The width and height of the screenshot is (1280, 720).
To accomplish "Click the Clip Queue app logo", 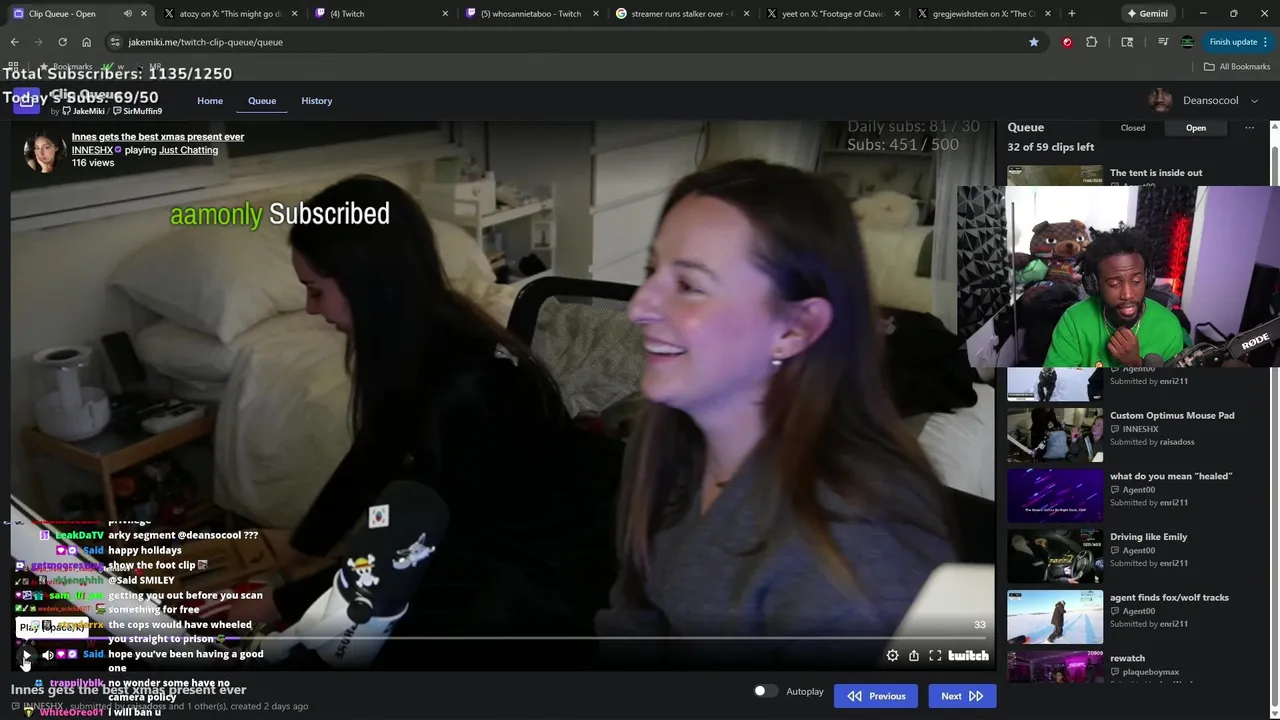I will pyautogui.click(x=27, y=101).
